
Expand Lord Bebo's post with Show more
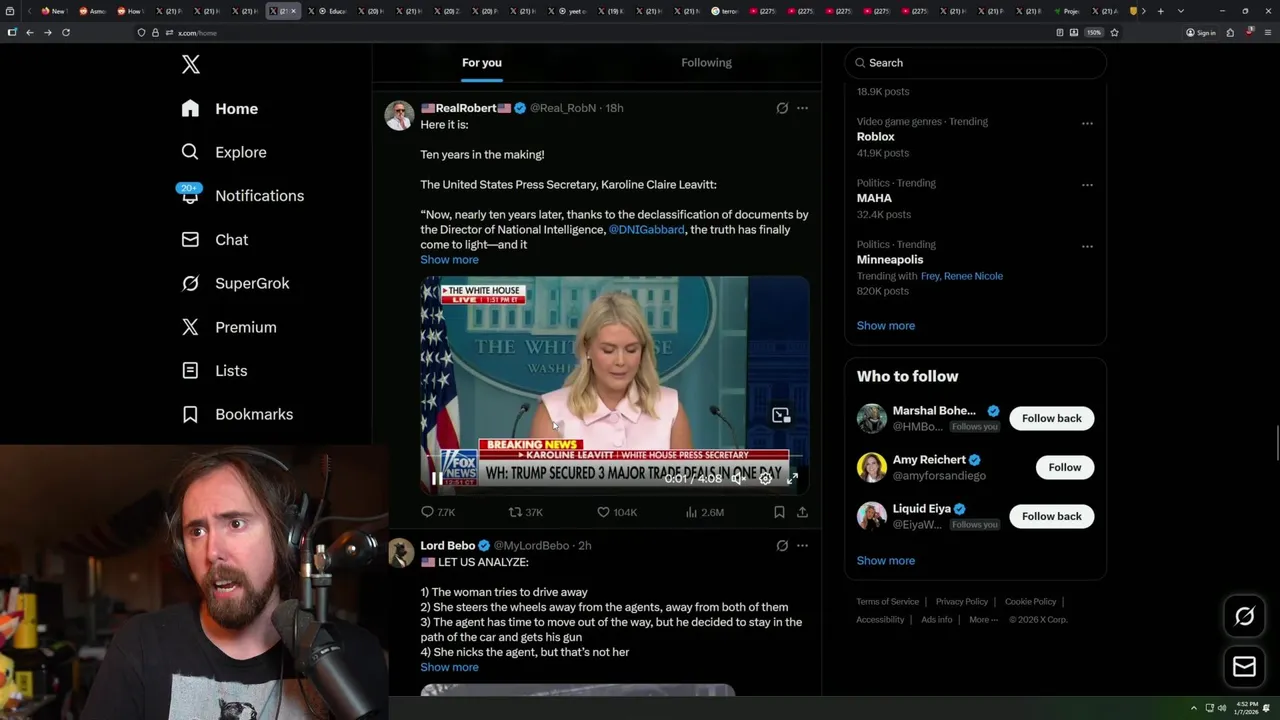point(449,668)
